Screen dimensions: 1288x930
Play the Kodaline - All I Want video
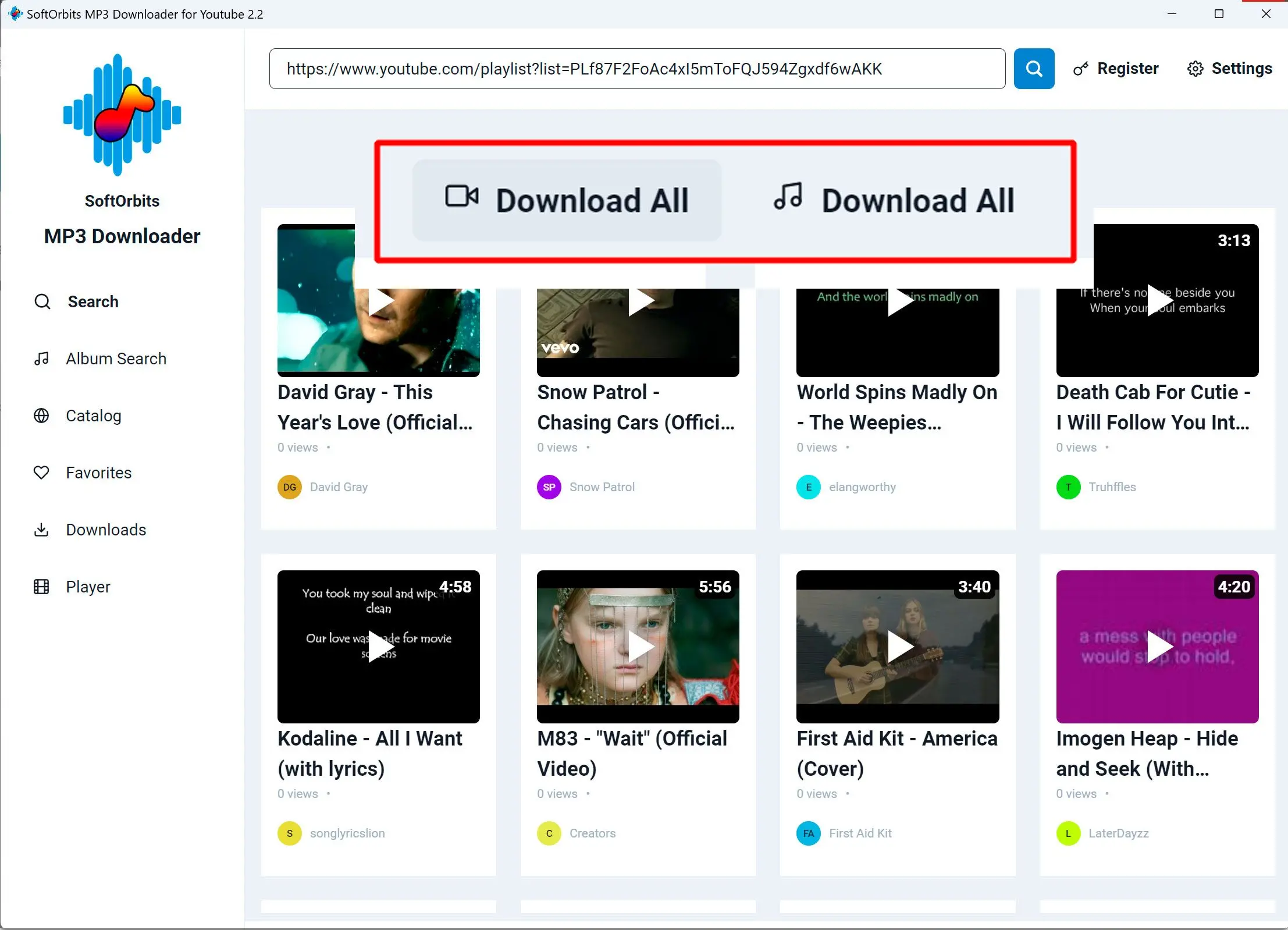pyautogui.click(x=379, y=647)
